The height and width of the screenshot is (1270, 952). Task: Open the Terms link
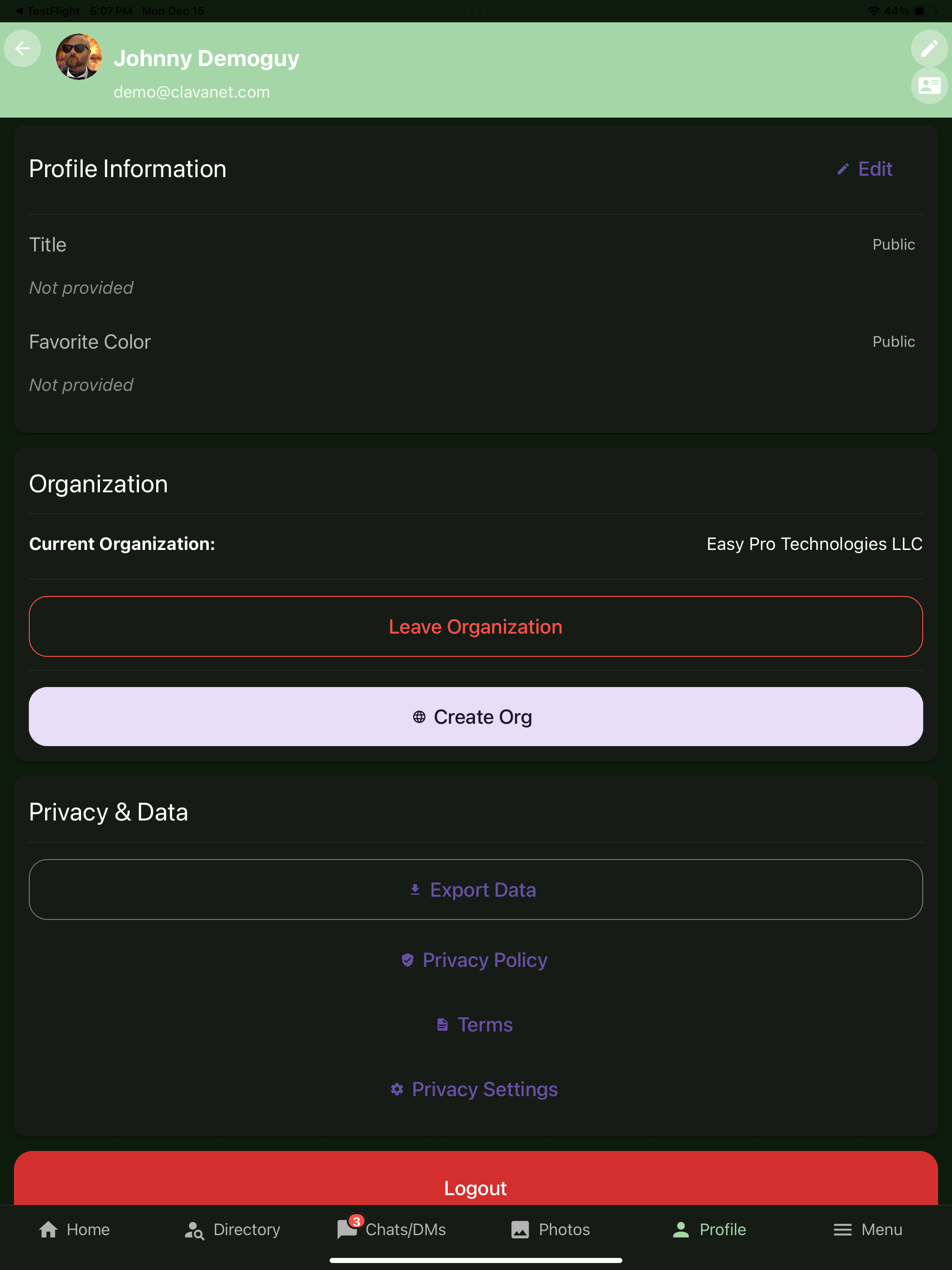(474, 1025)
